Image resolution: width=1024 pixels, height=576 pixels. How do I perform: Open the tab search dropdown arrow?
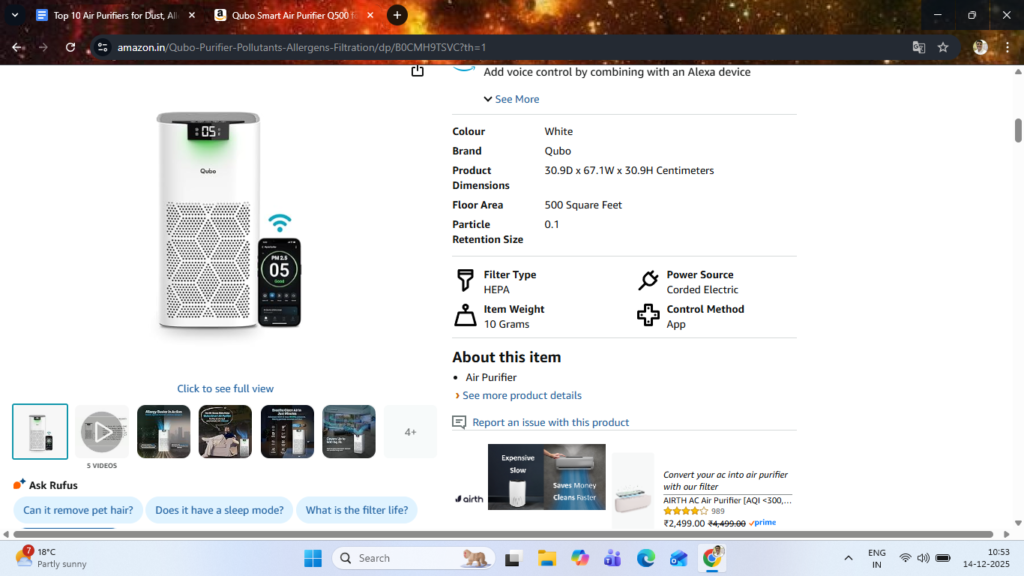14,15
